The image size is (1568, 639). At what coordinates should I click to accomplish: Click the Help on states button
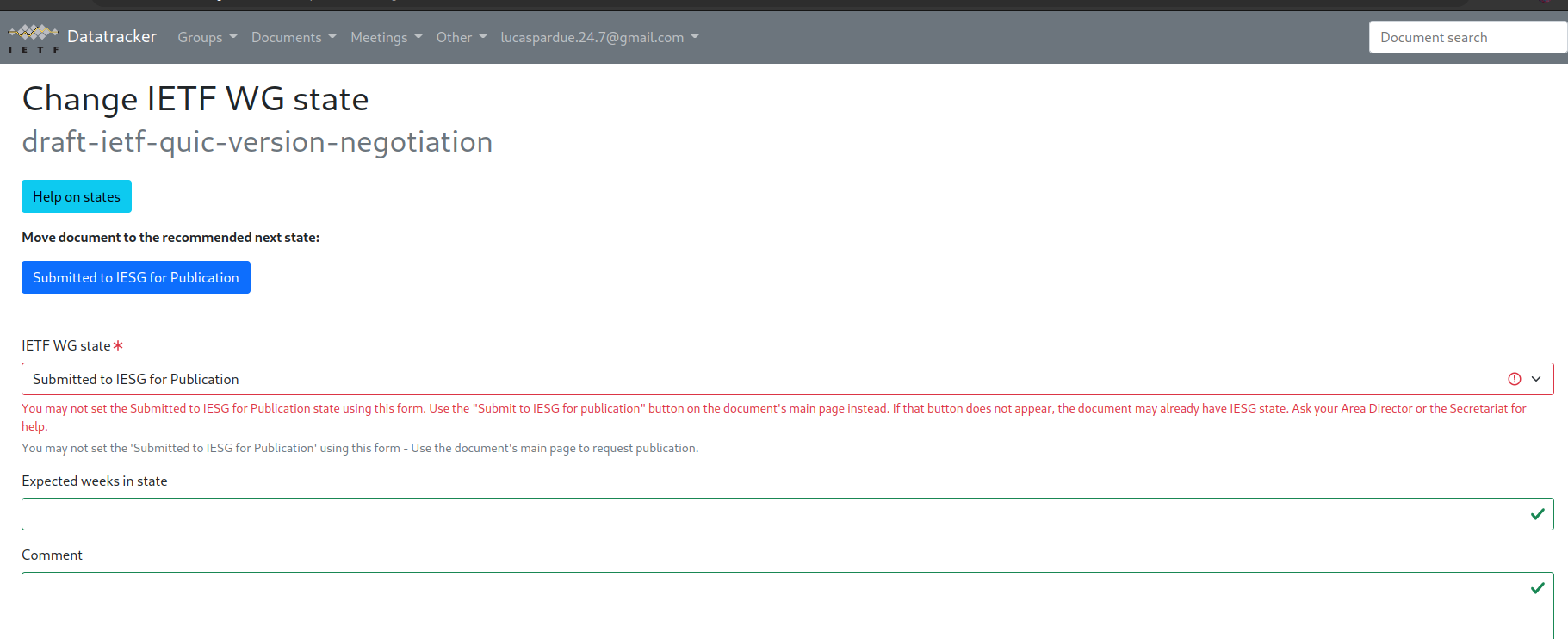point(77,196)
